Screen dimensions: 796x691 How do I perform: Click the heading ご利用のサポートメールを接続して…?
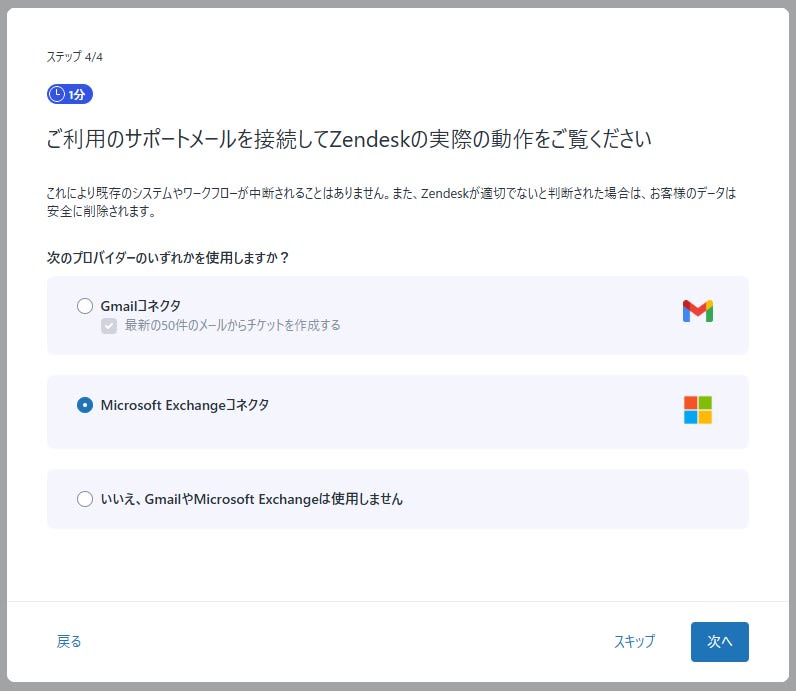[x=349, y=139]
